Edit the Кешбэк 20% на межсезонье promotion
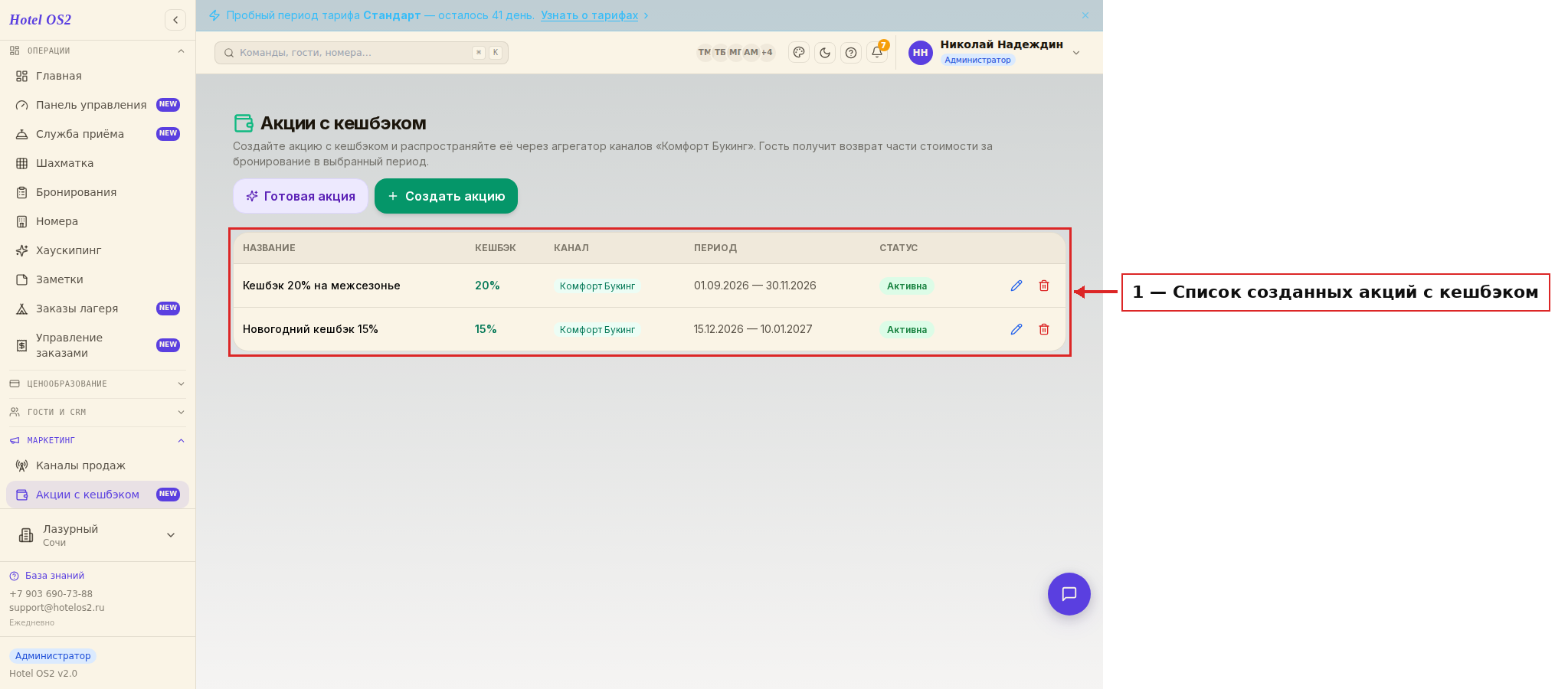The height and width of the screenshot is (689, 1568). tap(1016, 286)
